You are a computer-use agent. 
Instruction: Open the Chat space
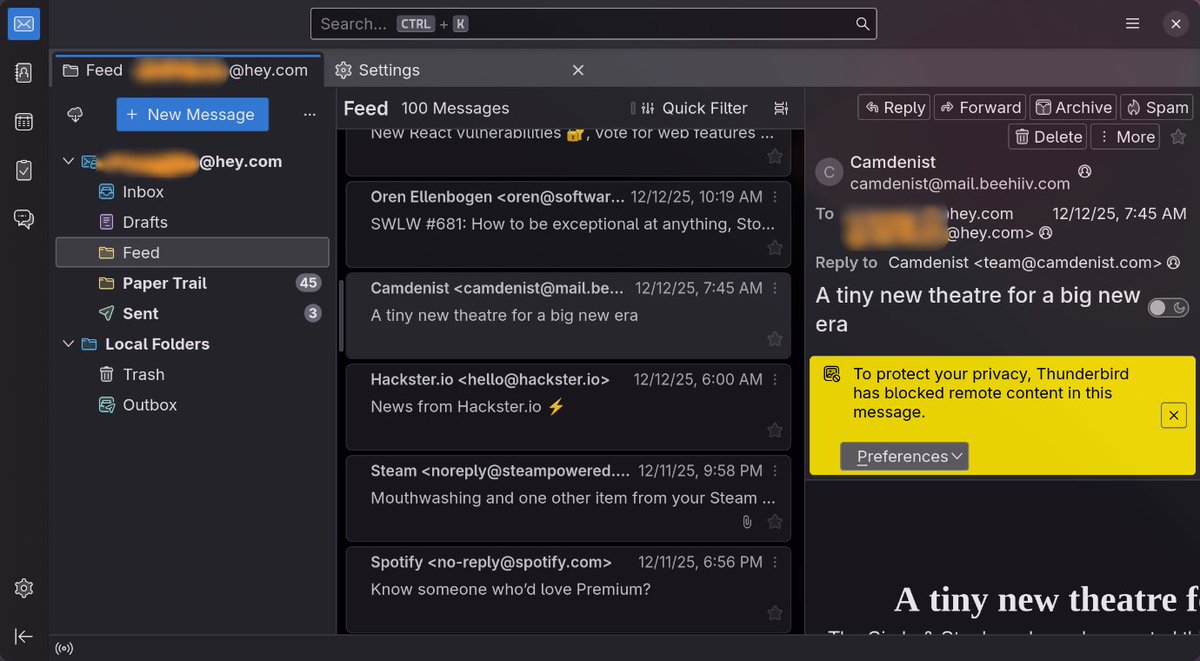[24, 219]
